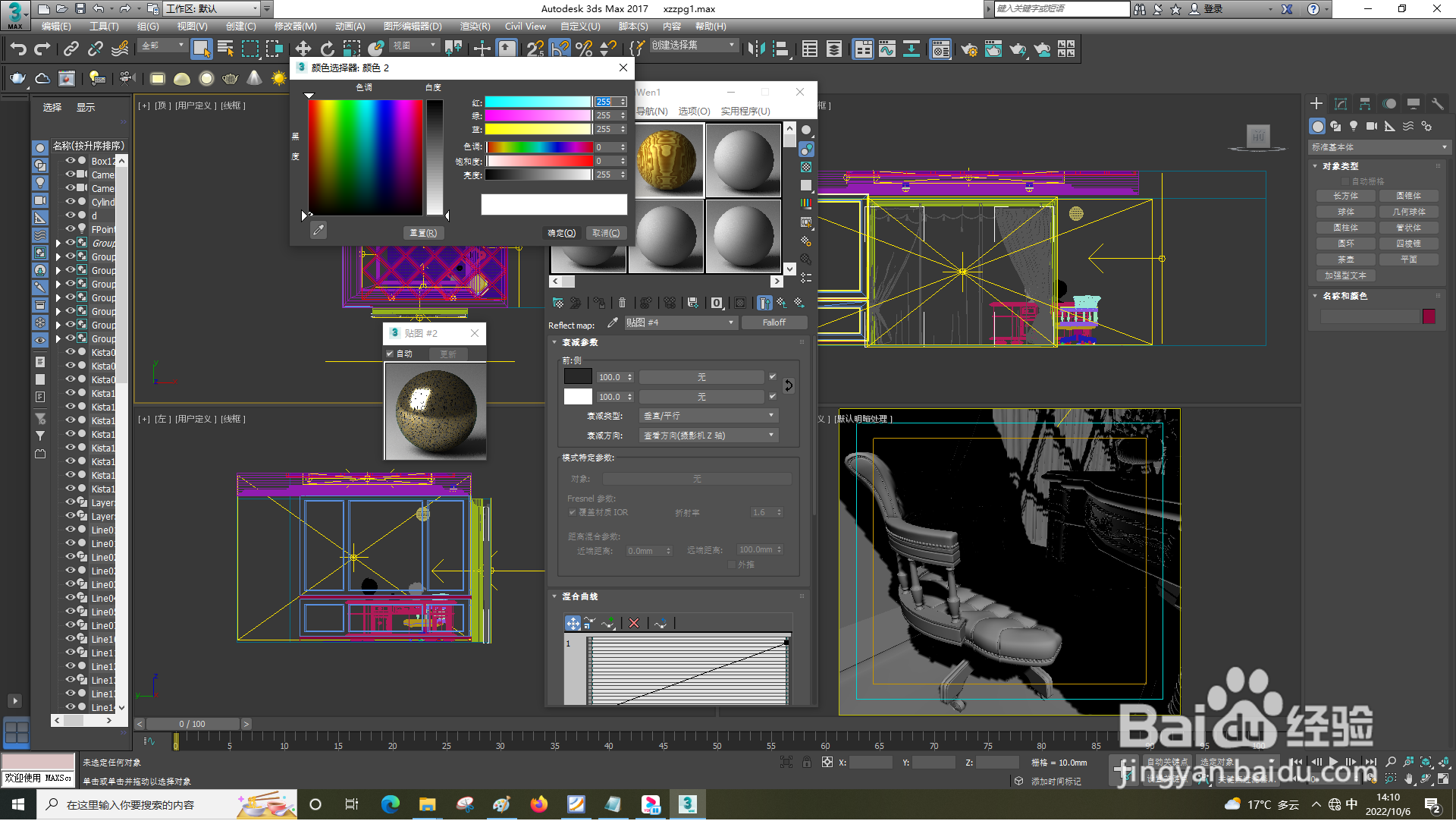This screenshot has width=1456, height=821.
Task: Choose the Select and Move tool
Action: coord(303,49)
